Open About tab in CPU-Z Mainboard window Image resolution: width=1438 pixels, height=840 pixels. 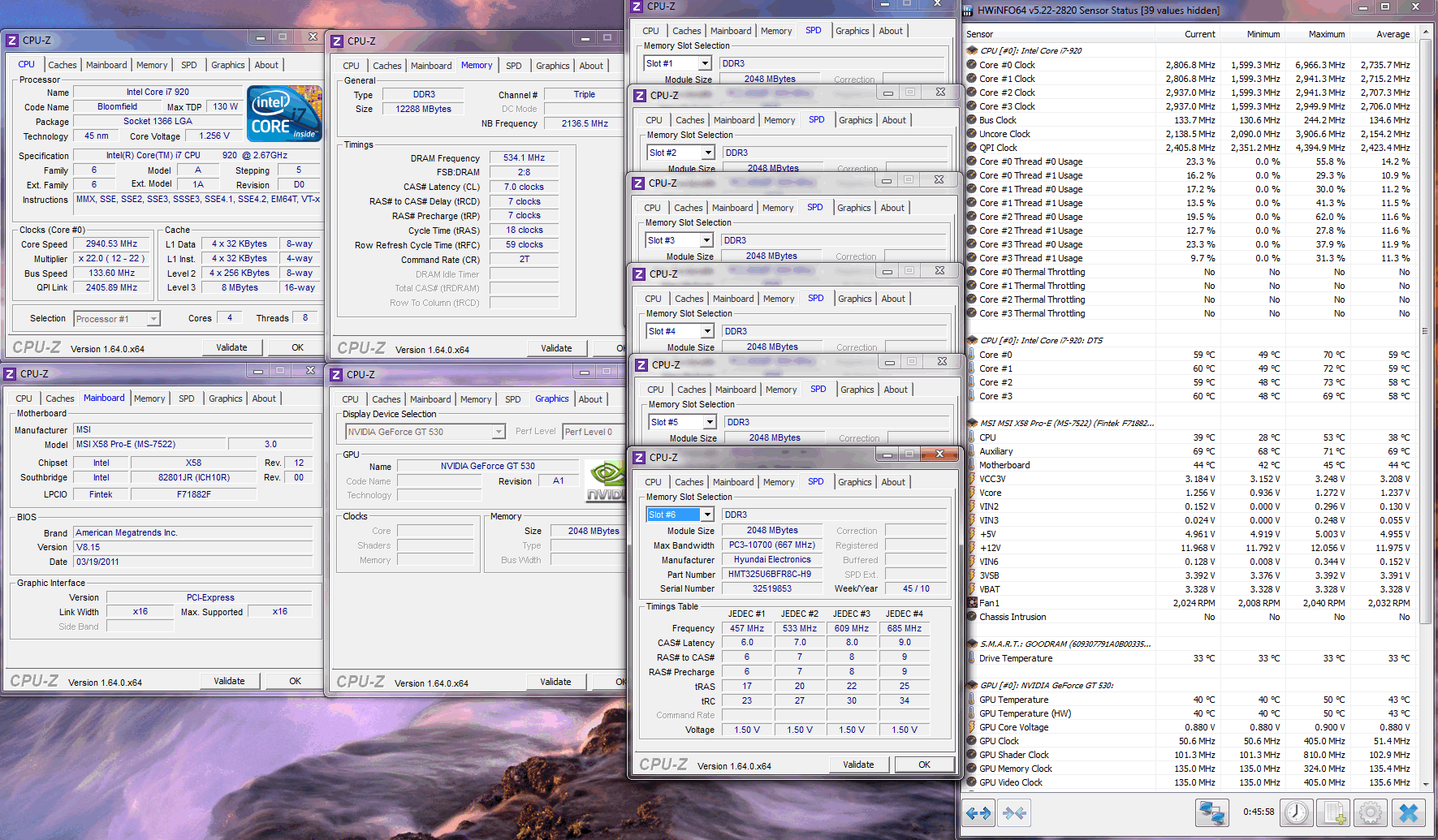coord(264,398)
